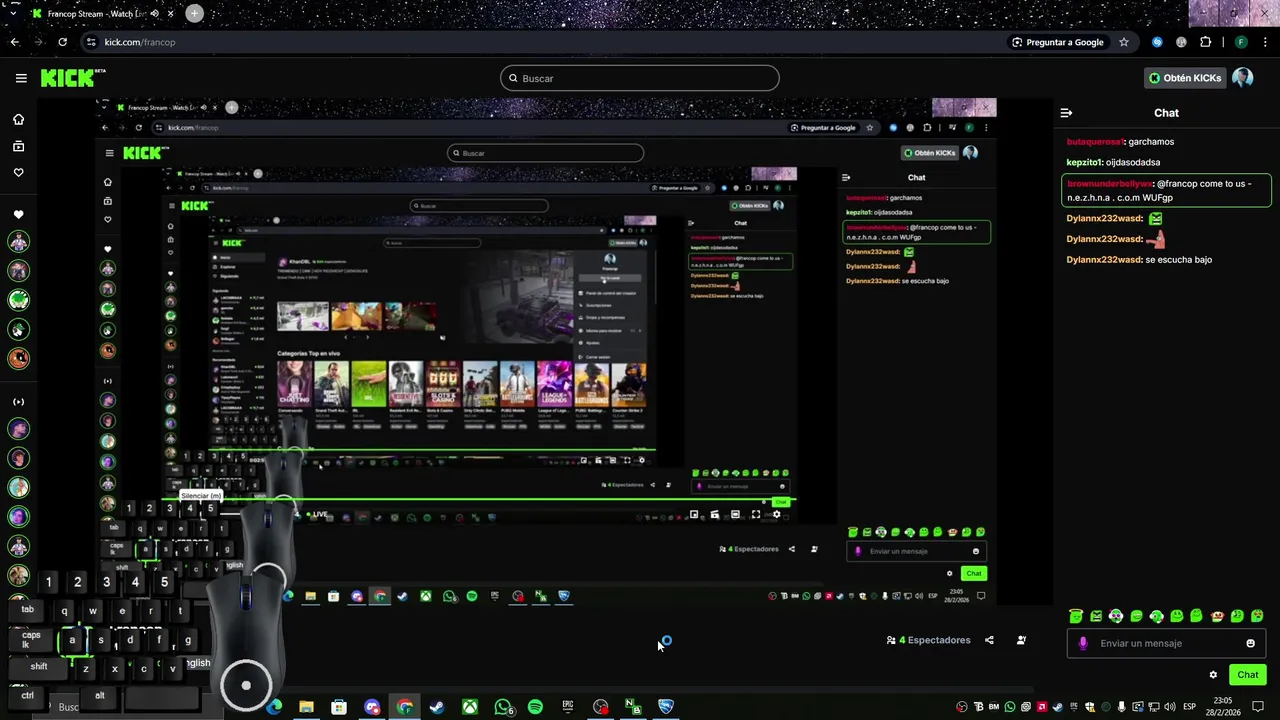
Task: Open the Chrome three-dot menu
Action: click(x=1264, y=42)
